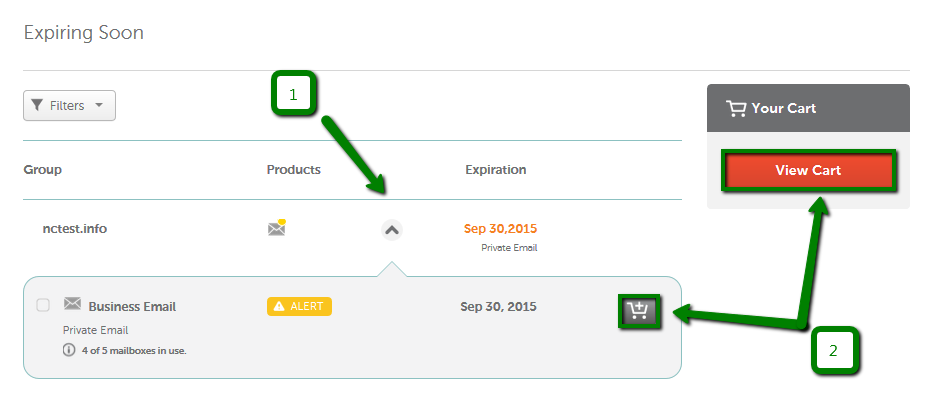Open the nctest.info group link
930x399 pixels.
75,228
